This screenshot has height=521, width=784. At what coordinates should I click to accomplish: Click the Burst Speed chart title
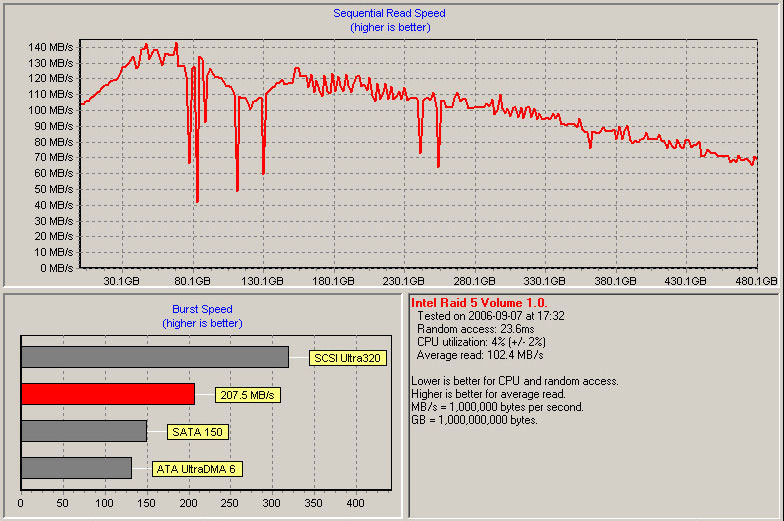(x=202, y=310)
